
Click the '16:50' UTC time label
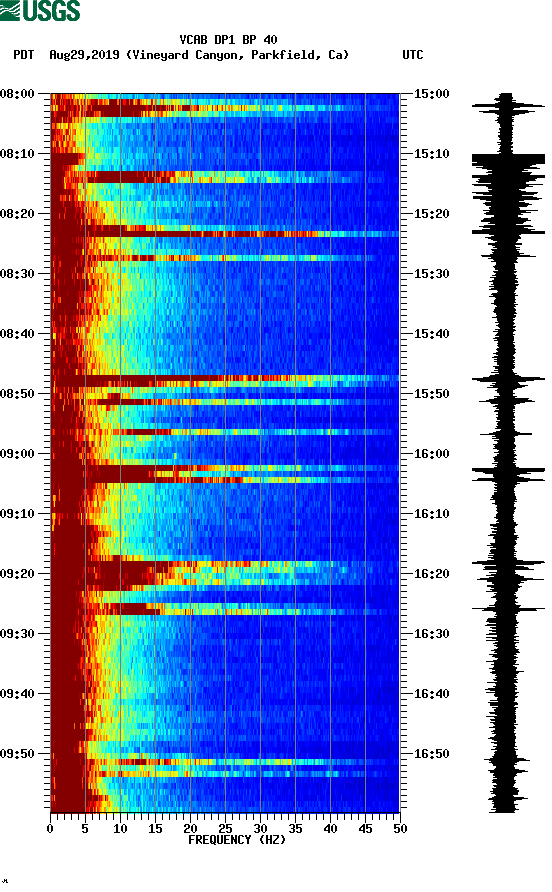coord(431,754)
